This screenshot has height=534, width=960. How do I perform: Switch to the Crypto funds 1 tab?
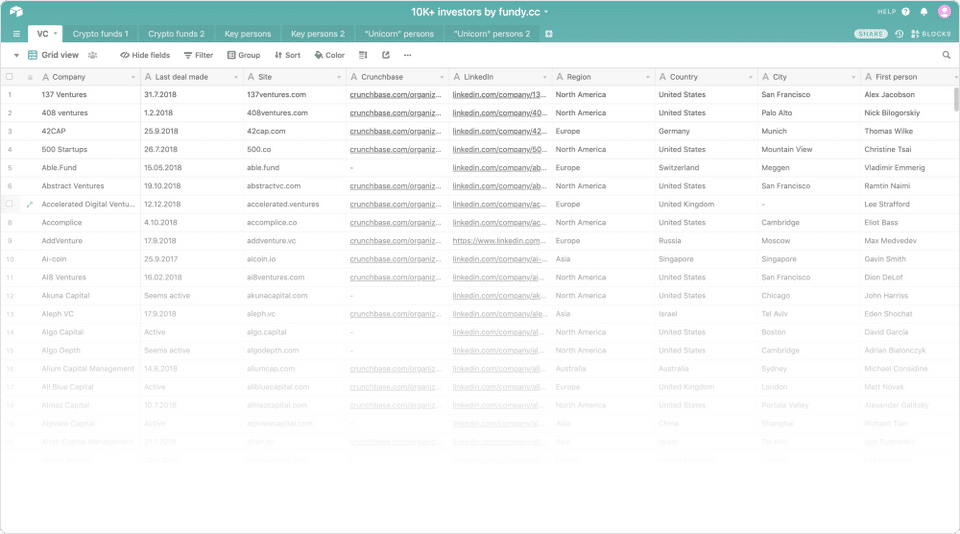point(100,34)
